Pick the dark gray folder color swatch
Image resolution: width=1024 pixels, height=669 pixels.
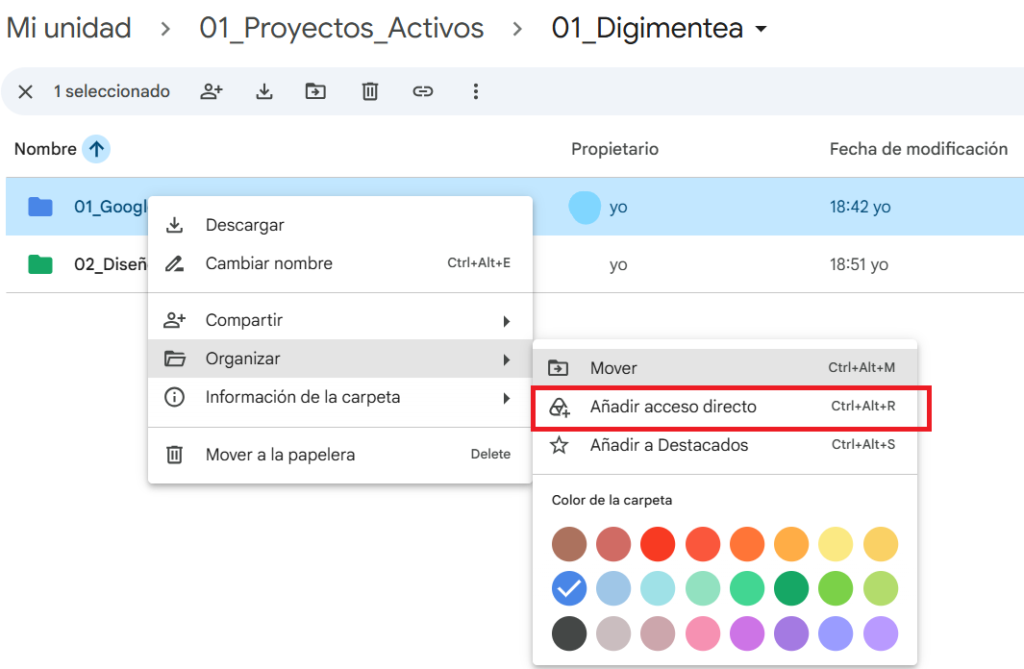[x=569, y=633]
